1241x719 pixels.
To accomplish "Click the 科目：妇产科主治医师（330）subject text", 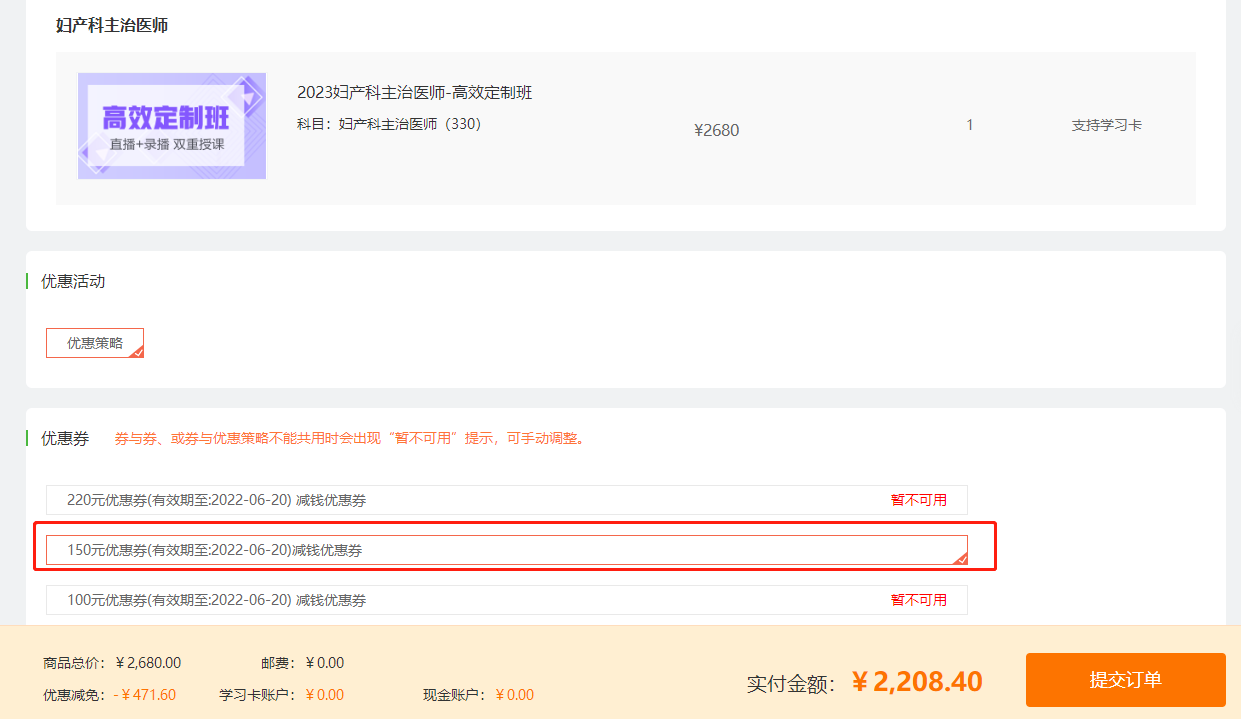I will point(389,124).
